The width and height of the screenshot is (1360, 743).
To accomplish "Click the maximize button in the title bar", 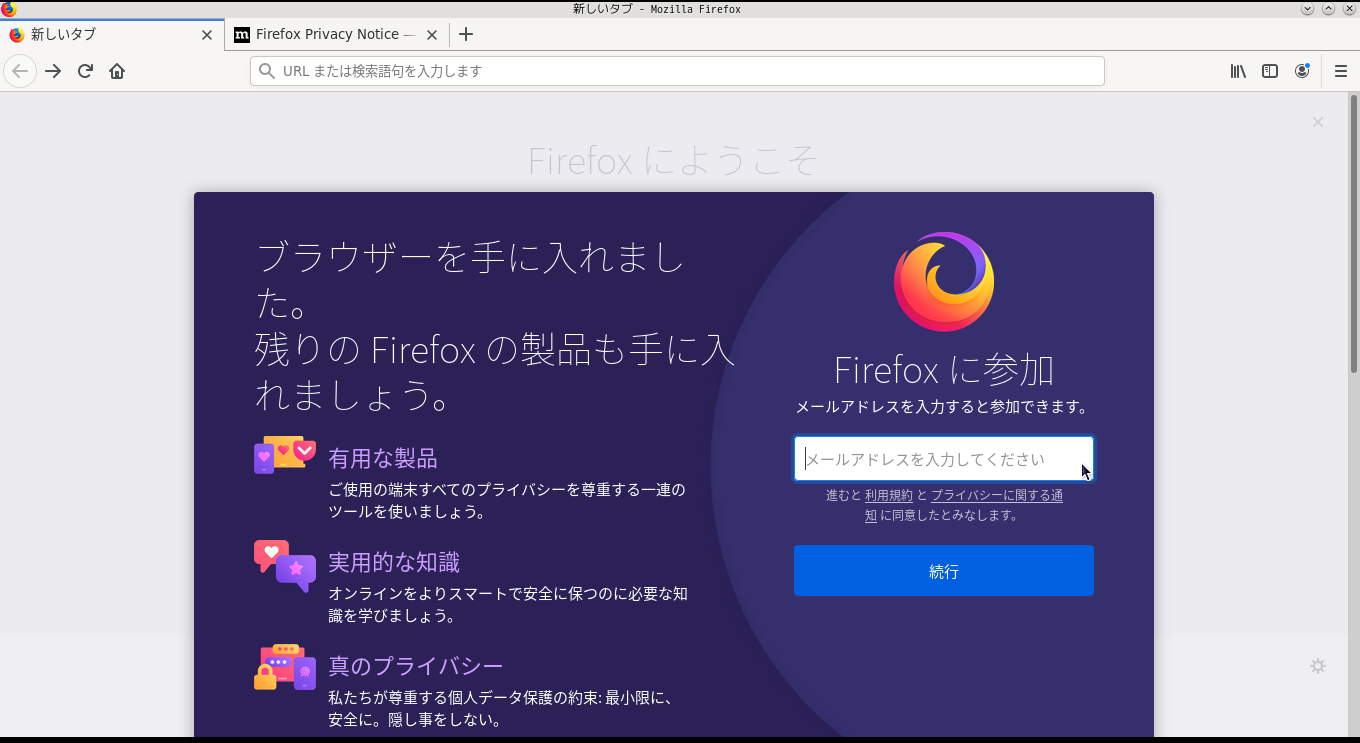I will (1329, 9).
